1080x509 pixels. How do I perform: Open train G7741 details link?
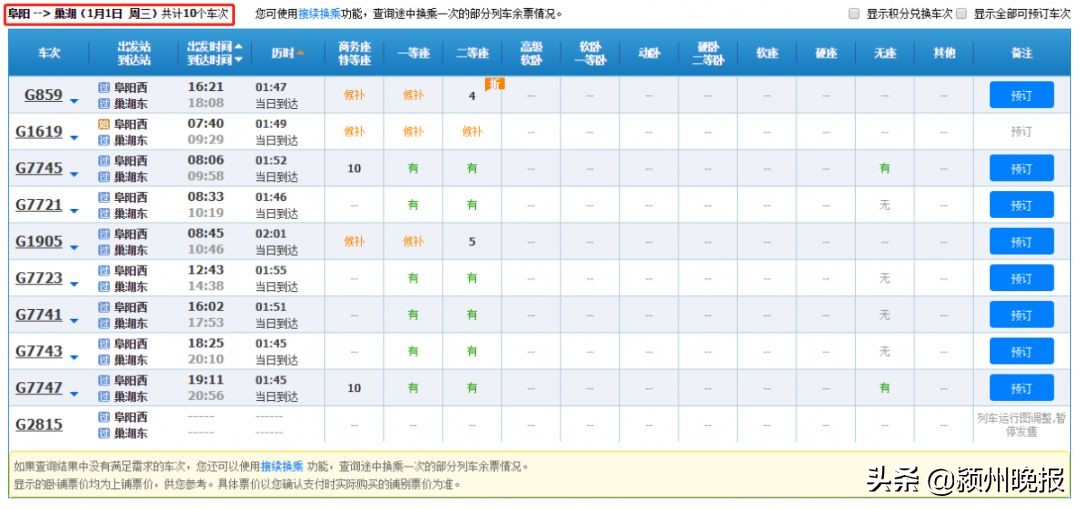point(39,314)
